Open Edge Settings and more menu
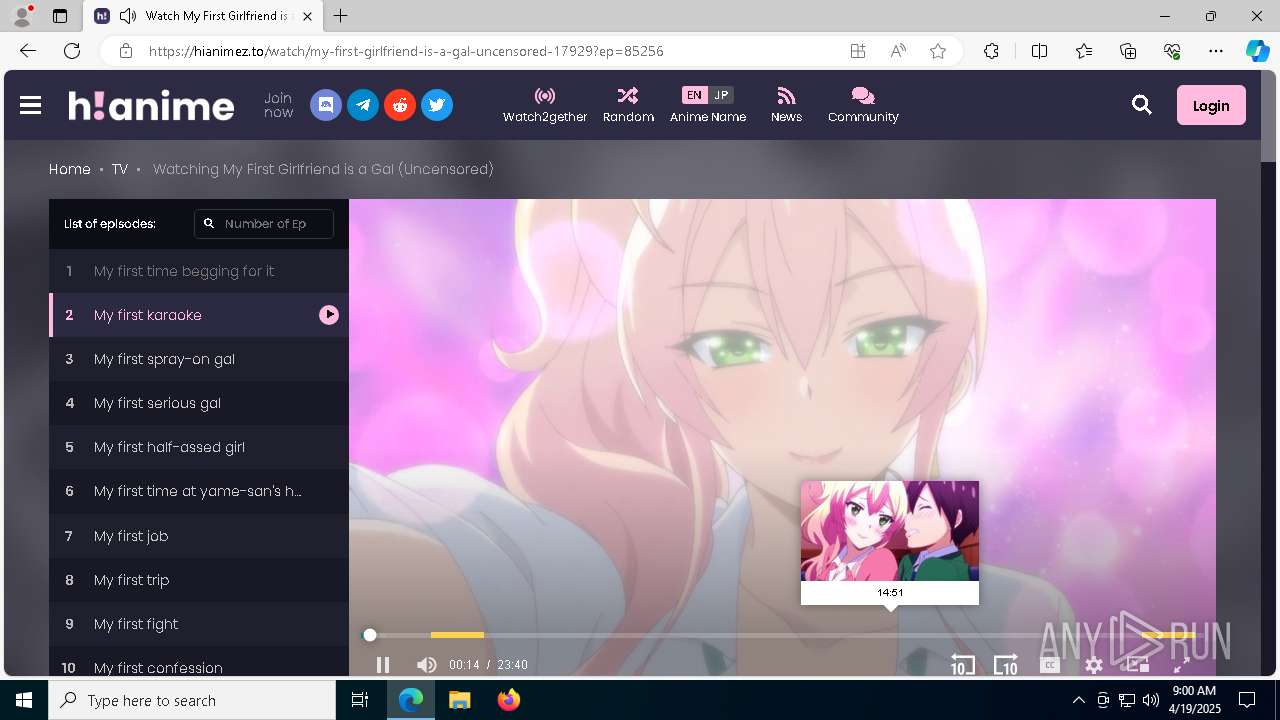The image size is (1280, 720). tap(1216, 51)
